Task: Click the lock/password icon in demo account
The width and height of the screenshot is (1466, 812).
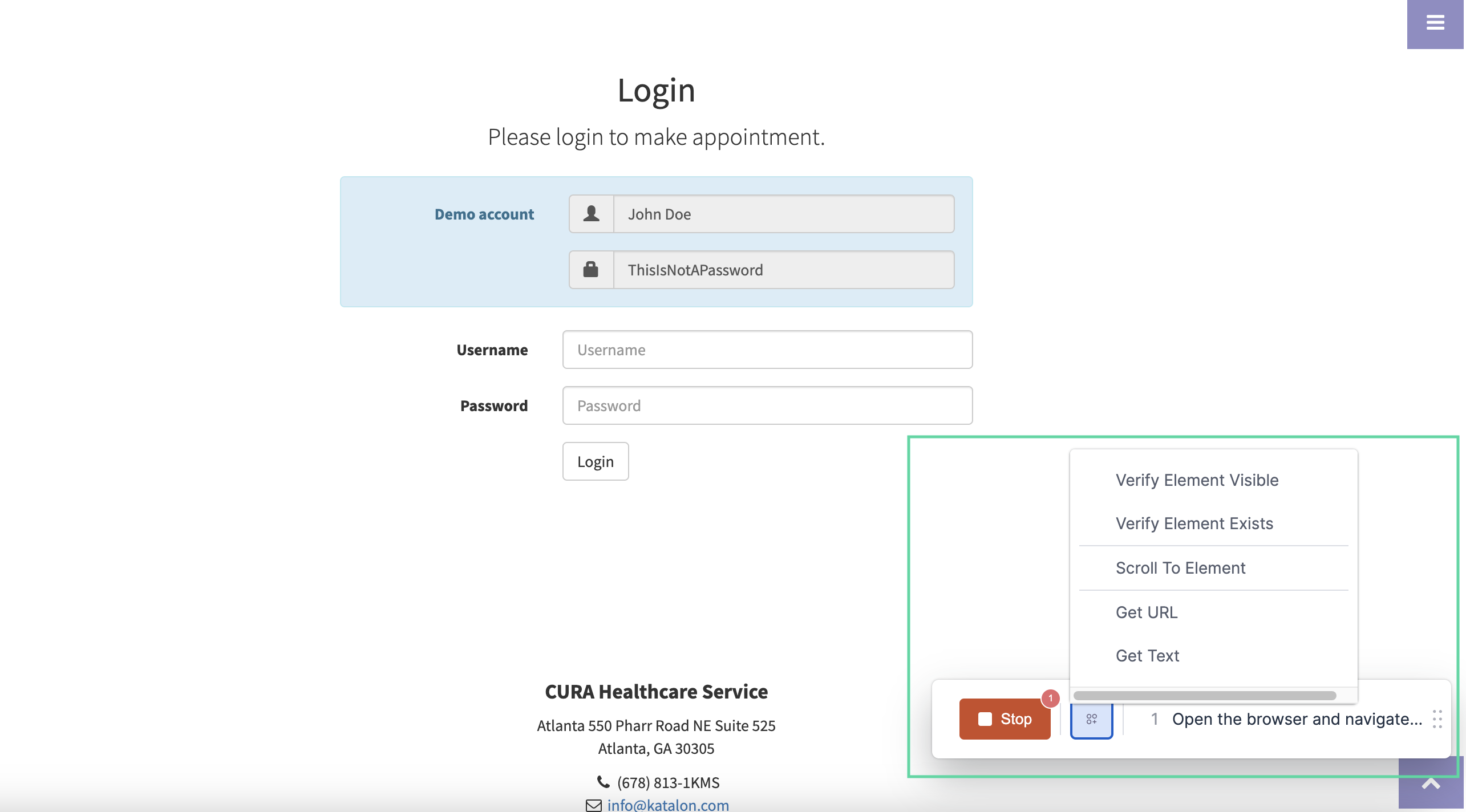Action: coord(590,269)
